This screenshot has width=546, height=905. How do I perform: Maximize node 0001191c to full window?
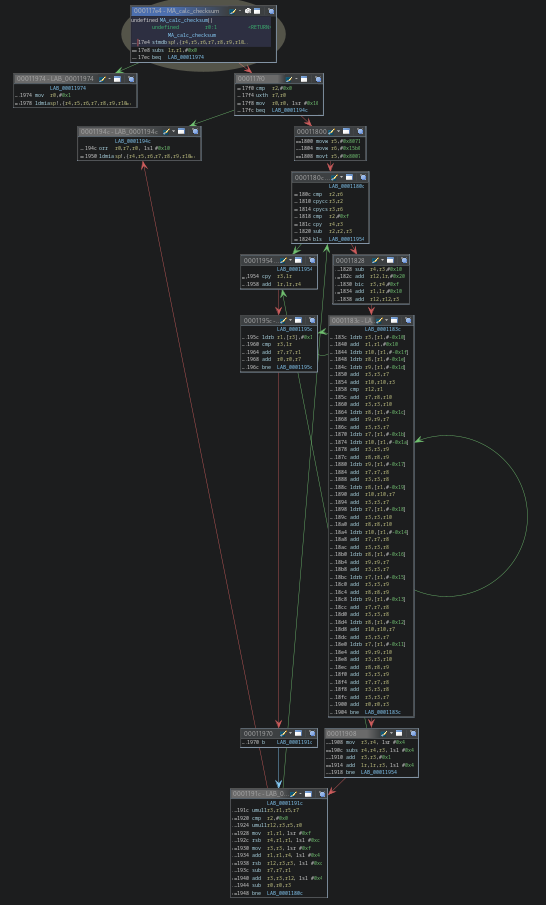click(x=308, y=794)
